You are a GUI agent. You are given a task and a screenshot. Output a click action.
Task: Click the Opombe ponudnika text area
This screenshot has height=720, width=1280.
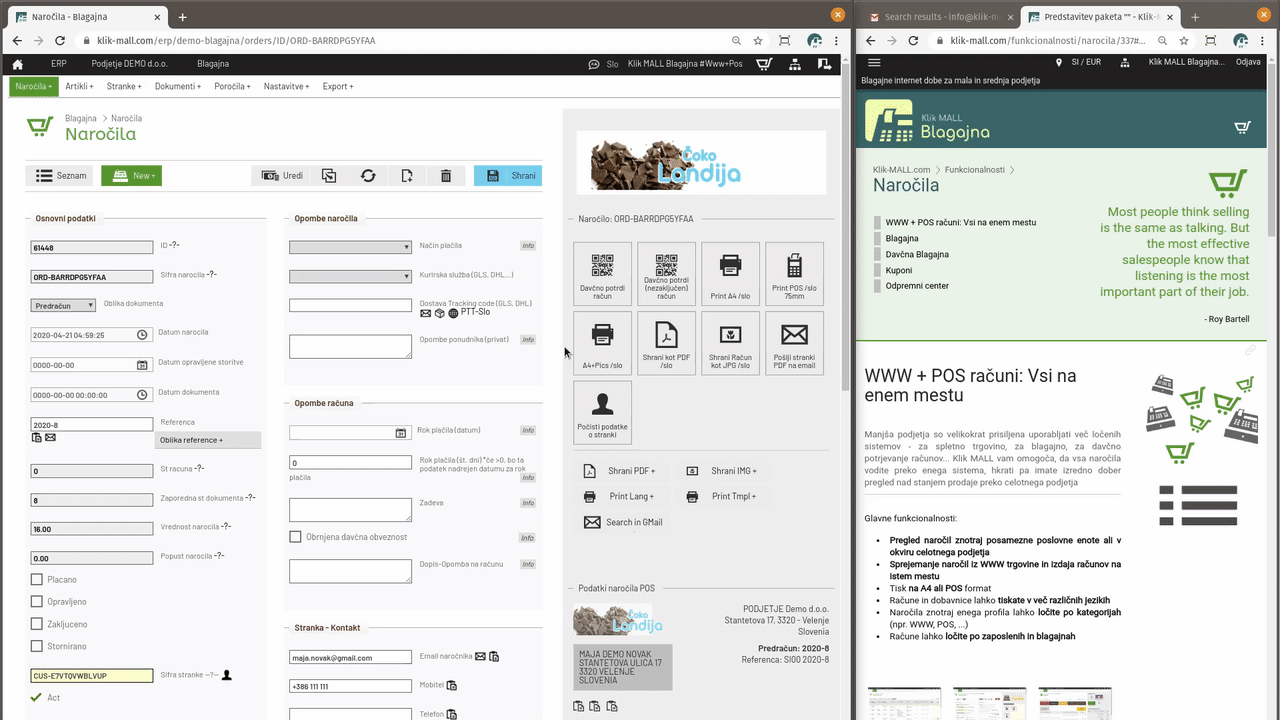350,346
